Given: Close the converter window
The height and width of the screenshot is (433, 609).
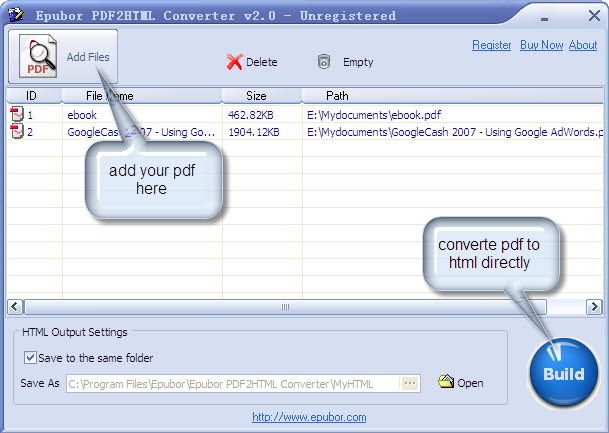Looking at the screenshot, I should (x=594, y=16).
